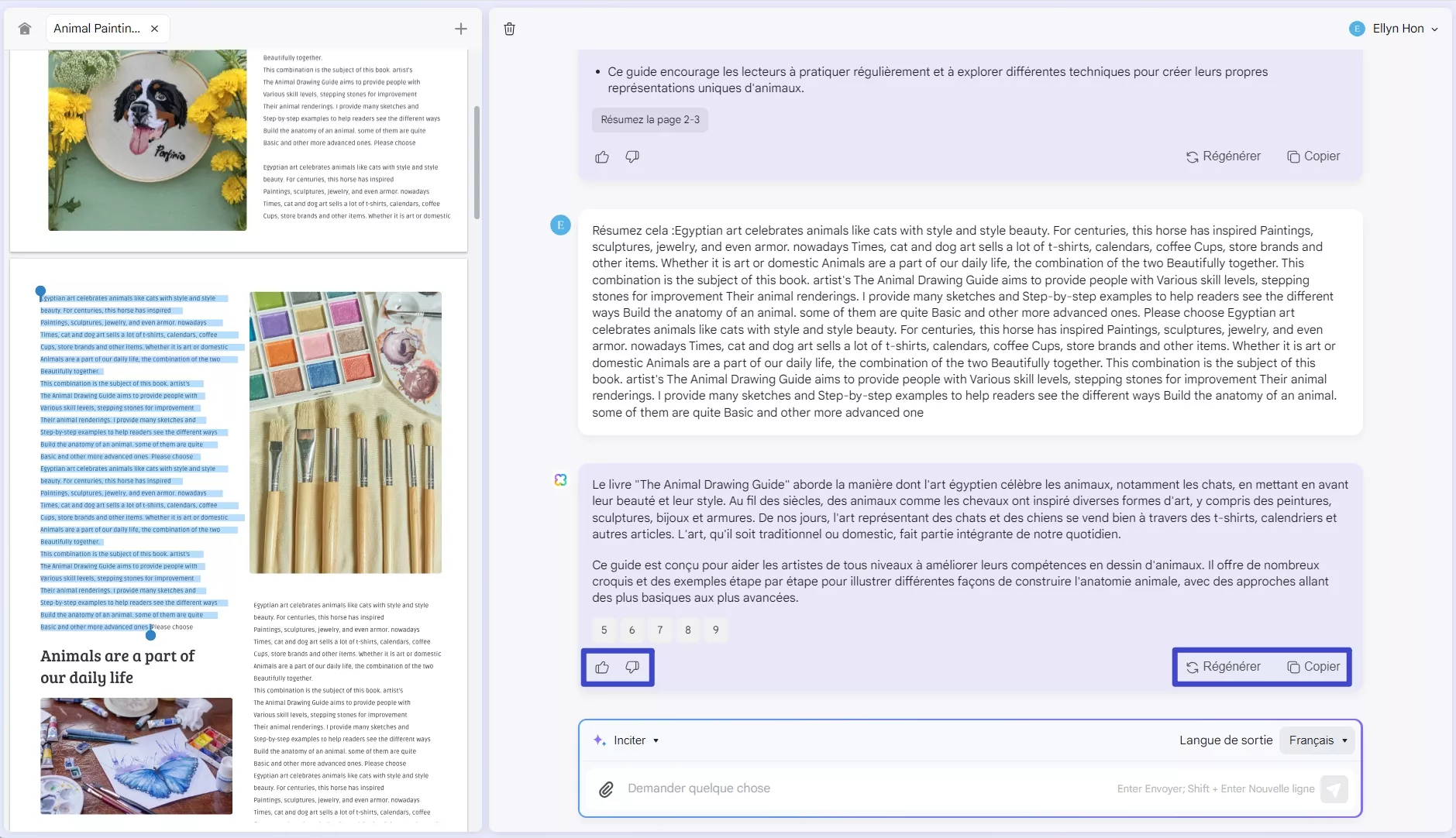Jump to page reference 7

pyautogui.click(x=660, y=630)
